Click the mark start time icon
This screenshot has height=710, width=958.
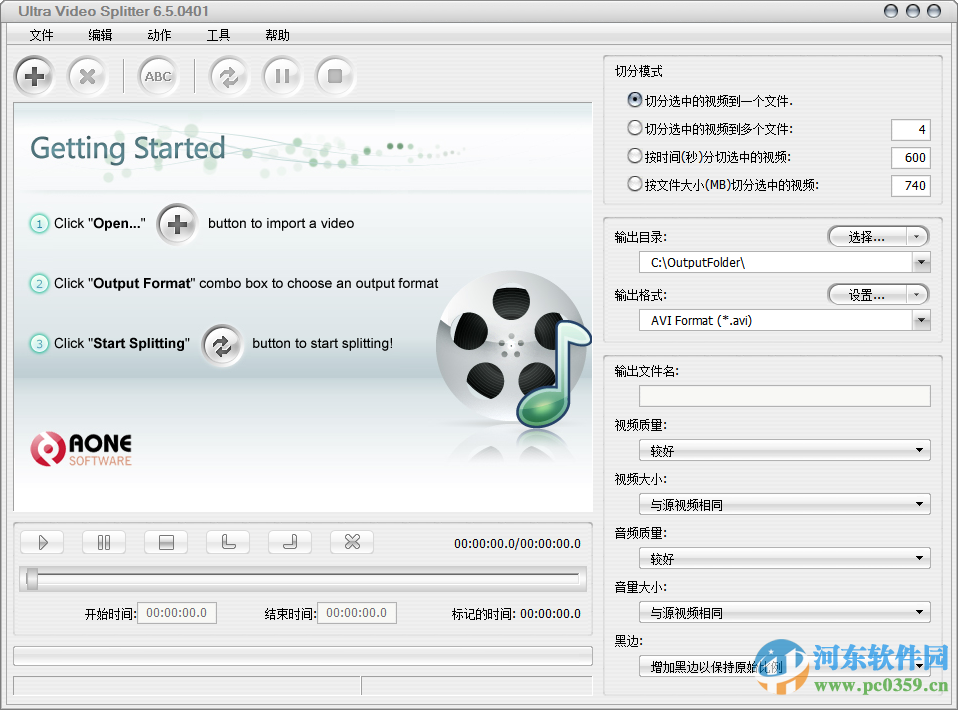click(227, 541)
